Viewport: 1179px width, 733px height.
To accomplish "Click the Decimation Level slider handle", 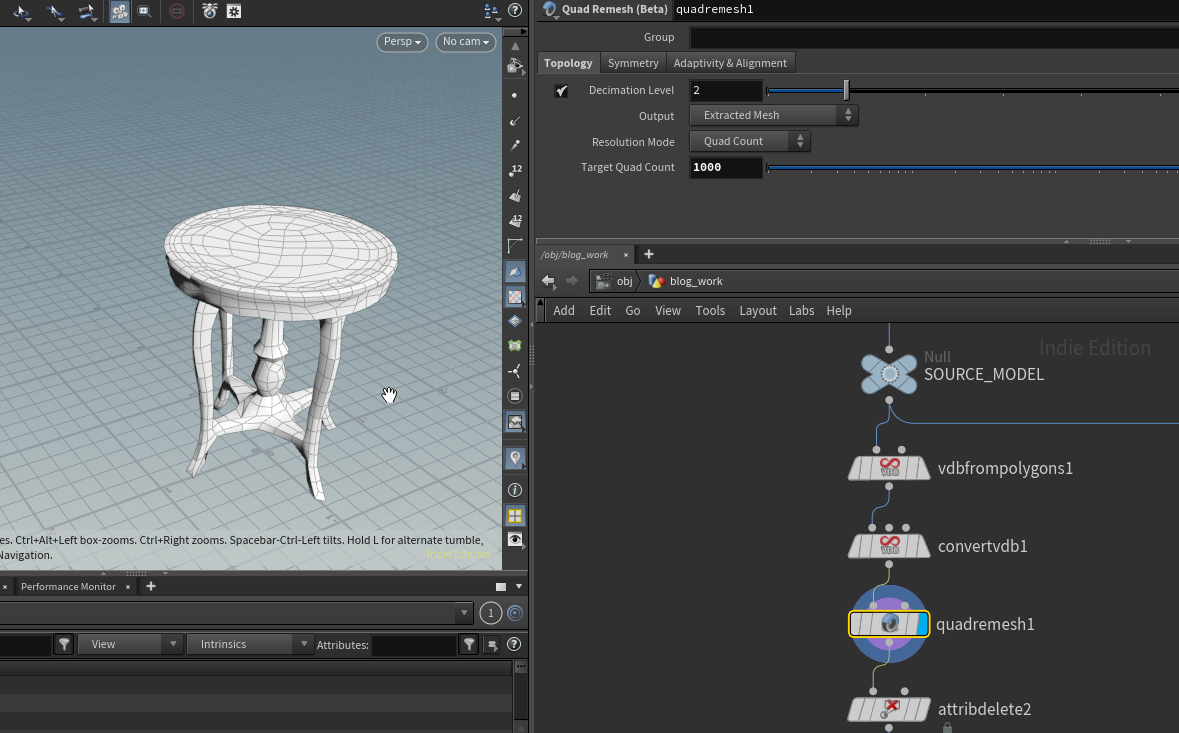I will (847, 90).
